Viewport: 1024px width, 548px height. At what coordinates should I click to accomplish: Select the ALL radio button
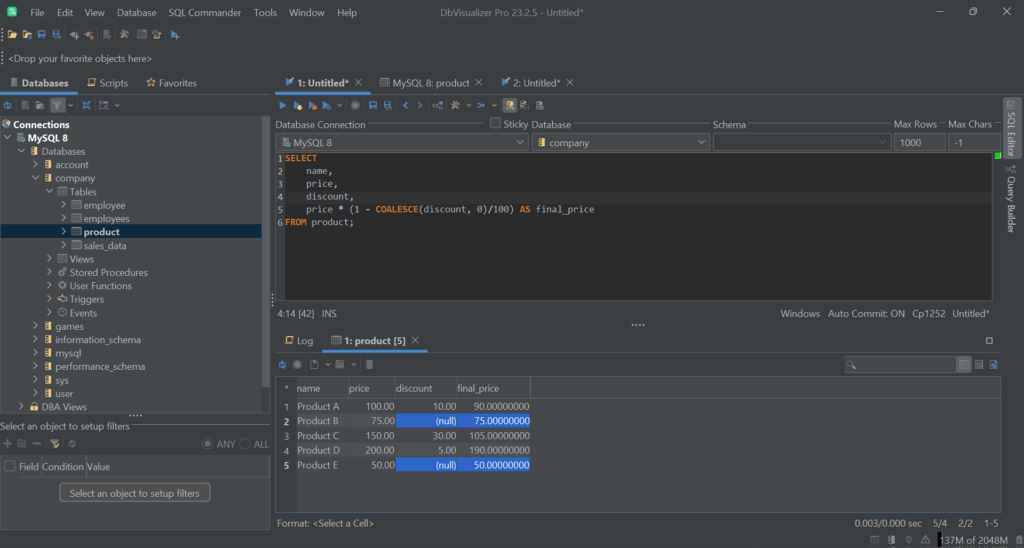click(245, 444)
